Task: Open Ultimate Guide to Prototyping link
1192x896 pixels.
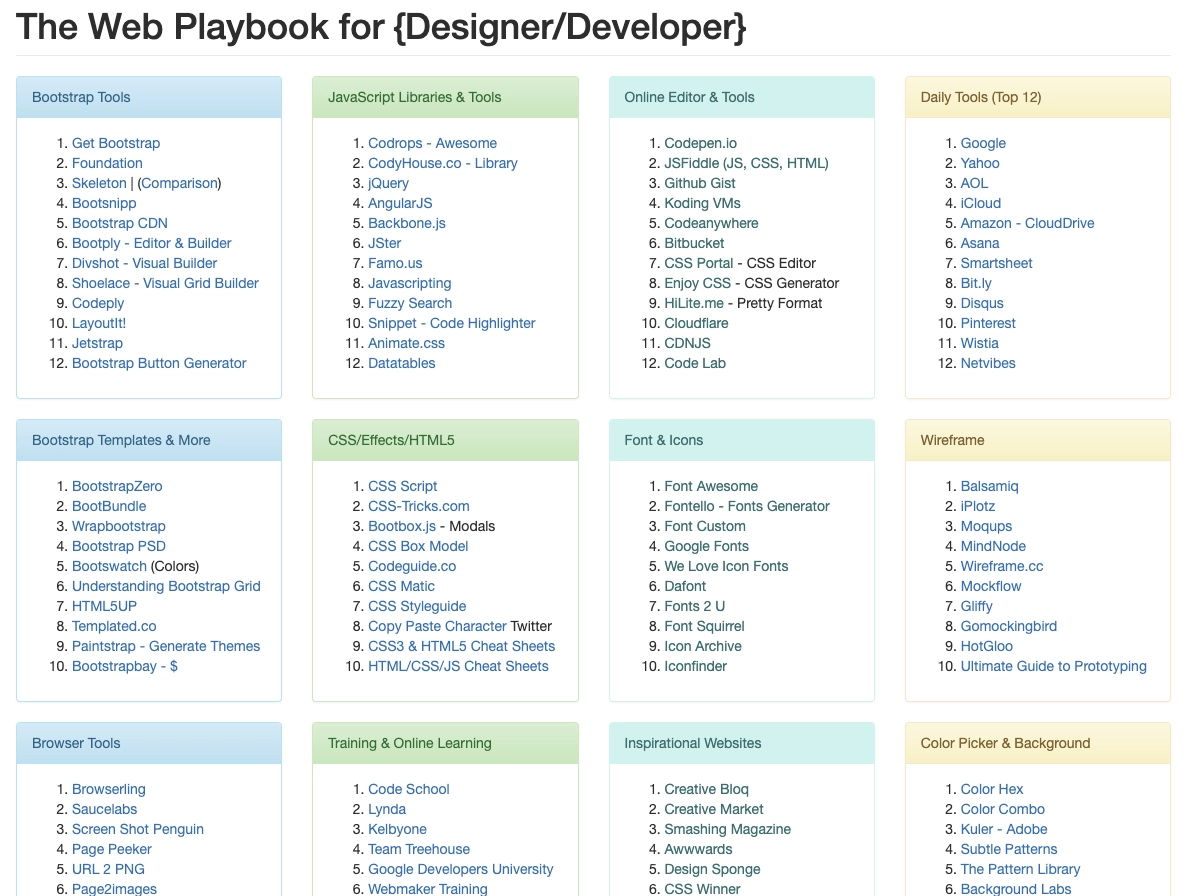Action: pos(1053,666)
